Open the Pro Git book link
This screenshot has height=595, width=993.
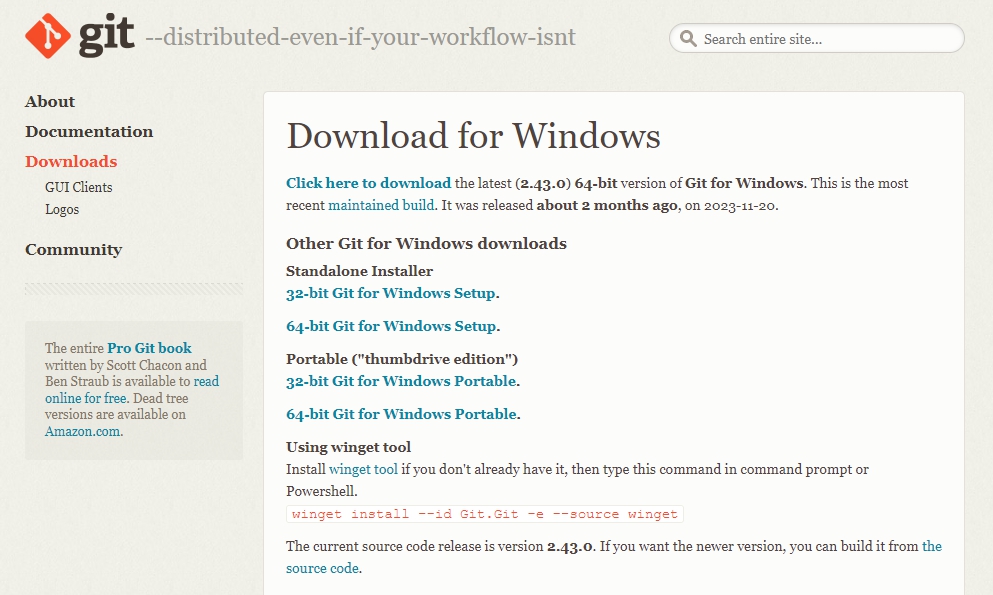click(x=149, y=348)
